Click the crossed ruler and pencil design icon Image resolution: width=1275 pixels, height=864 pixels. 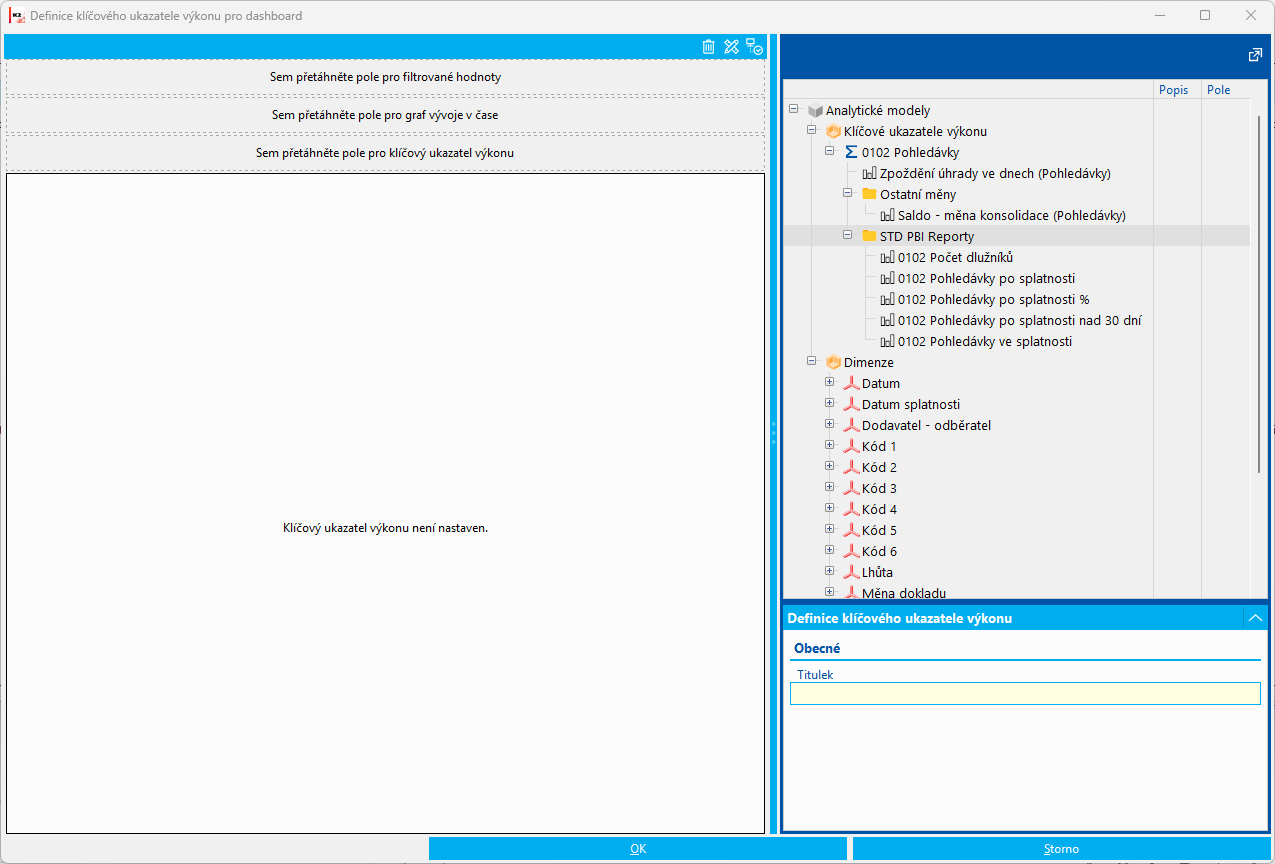point(731,47)
